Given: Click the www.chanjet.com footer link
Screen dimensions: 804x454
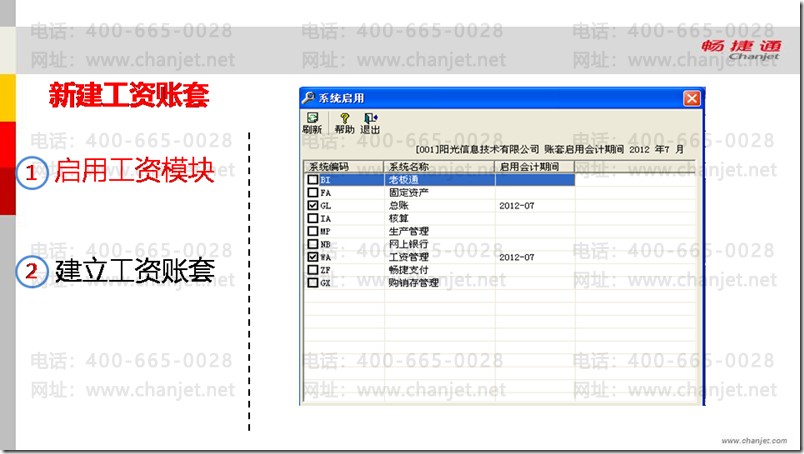Looking at the screenshot, I should tap(754, 440).
